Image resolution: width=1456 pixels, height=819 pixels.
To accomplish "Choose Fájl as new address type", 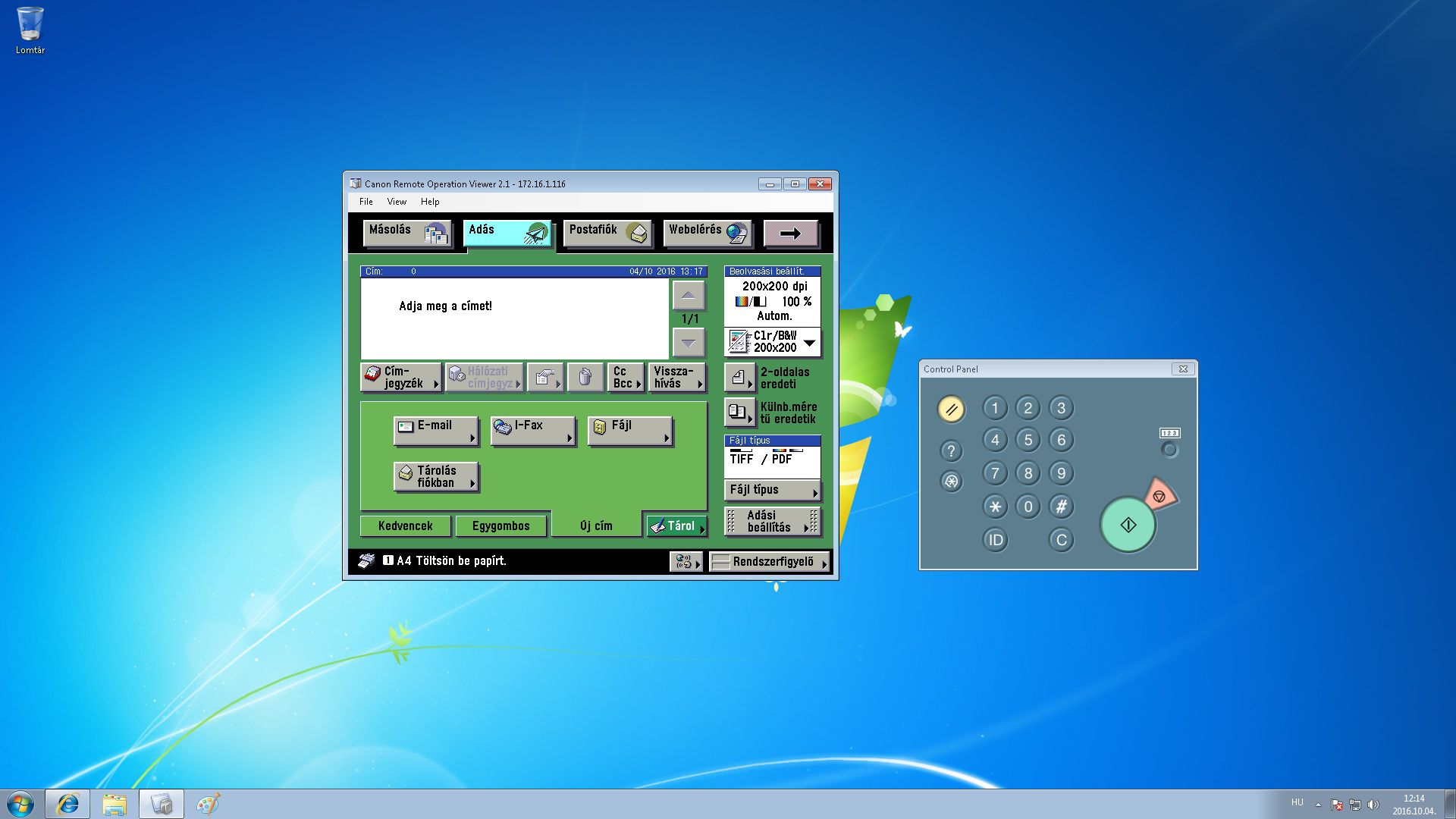I will click(630, 431).
